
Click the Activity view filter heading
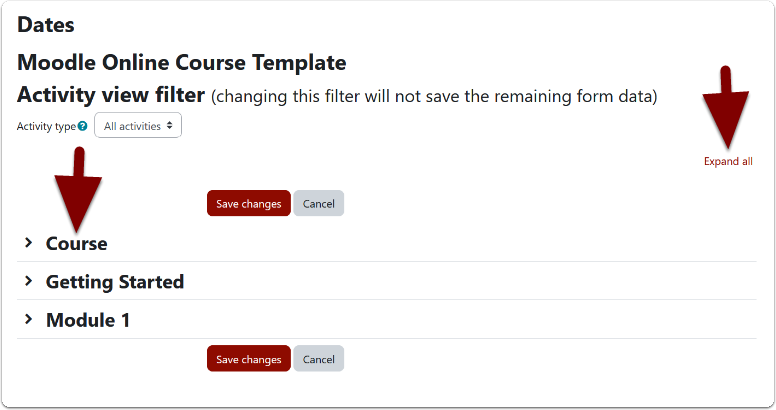tap(111, 96)
